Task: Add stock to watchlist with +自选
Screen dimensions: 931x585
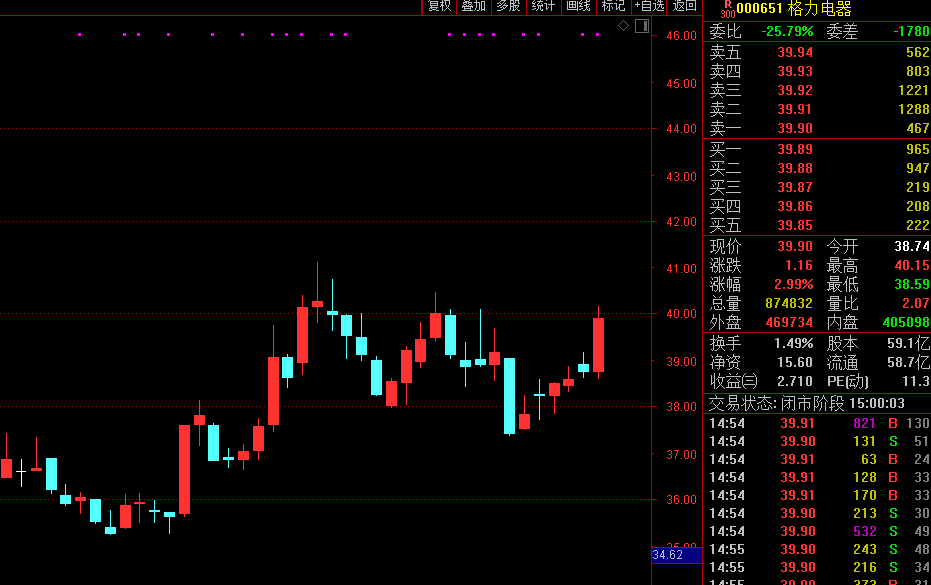Action: pos(649,6)
